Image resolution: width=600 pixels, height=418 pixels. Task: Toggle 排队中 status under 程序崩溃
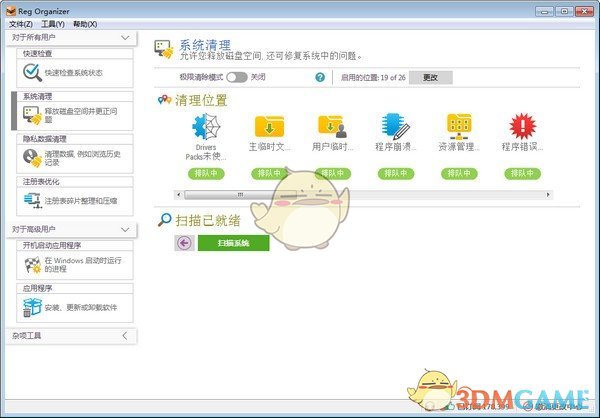(396, 173)
